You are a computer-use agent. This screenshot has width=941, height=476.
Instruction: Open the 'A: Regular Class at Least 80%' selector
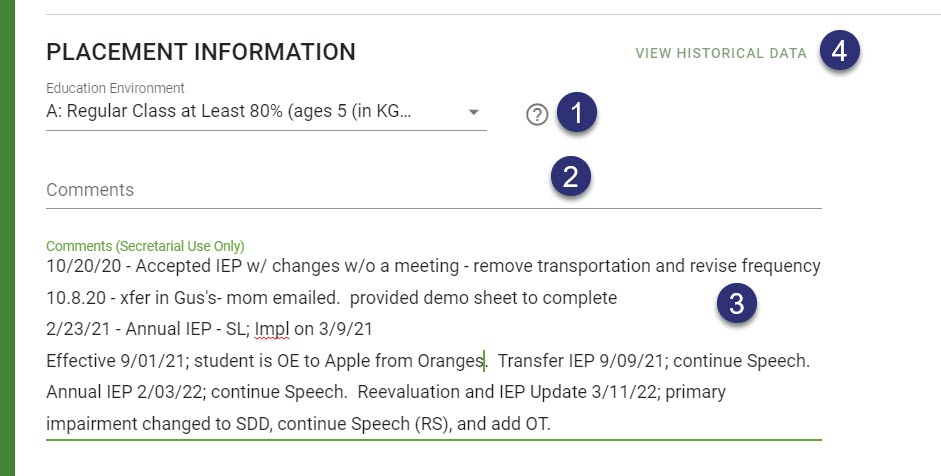coord(266,112)
